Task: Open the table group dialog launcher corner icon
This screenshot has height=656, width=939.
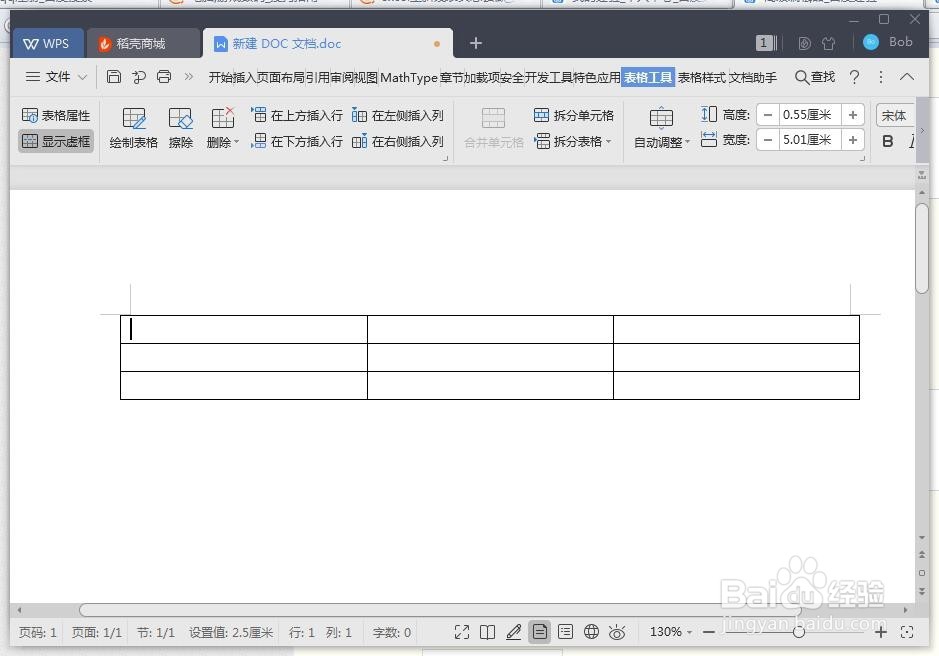Action: [445, 159]
